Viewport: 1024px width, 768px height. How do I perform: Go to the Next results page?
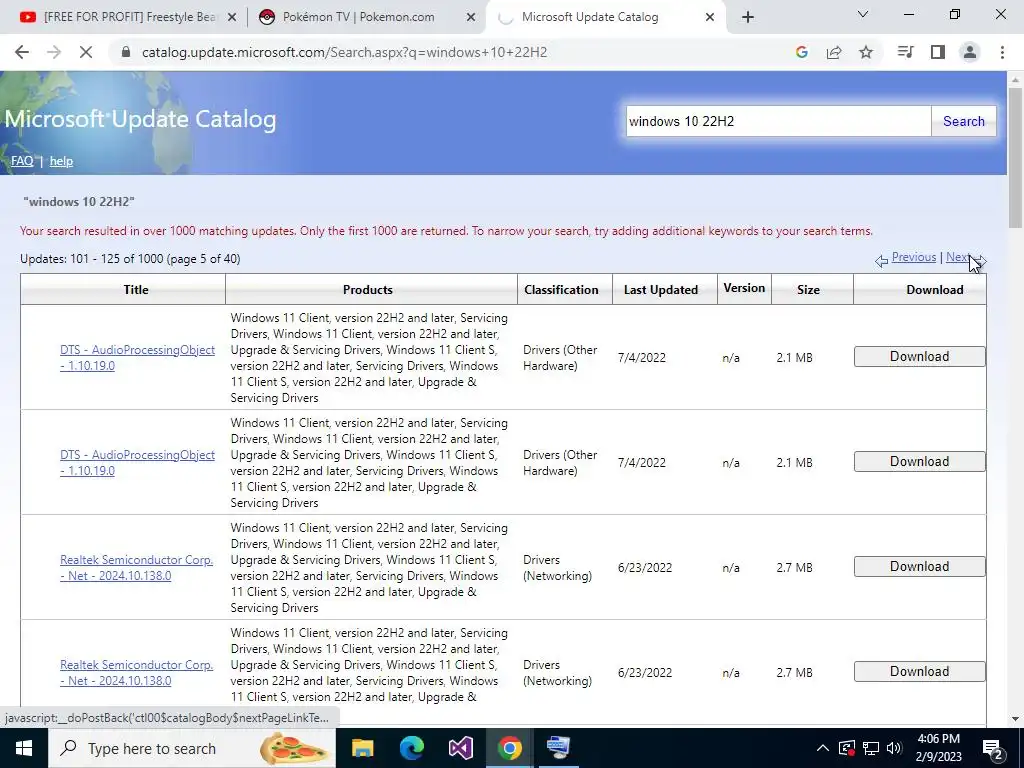tap(959, 257)
